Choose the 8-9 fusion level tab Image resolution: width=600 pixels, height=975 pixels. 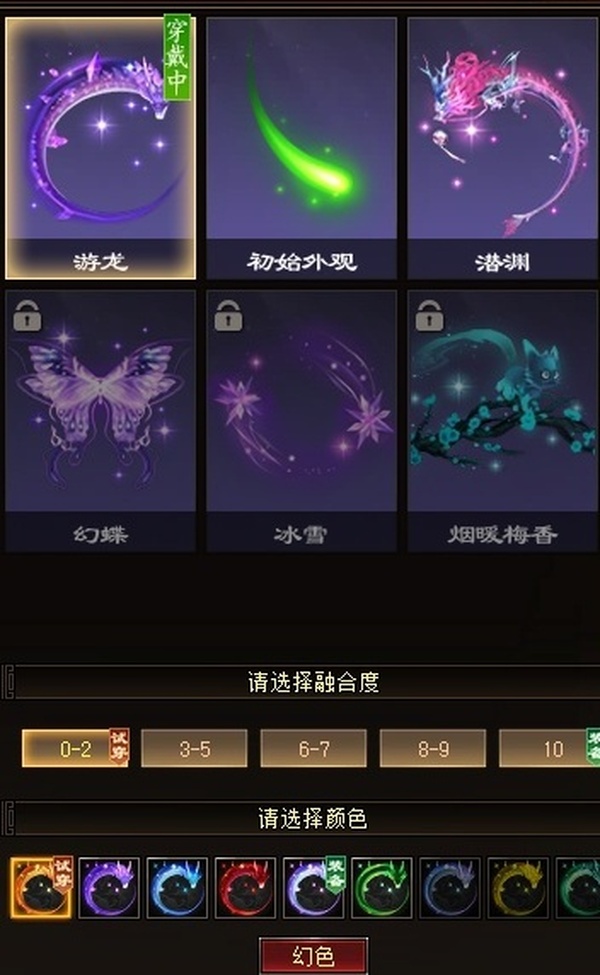pos(433,749)
